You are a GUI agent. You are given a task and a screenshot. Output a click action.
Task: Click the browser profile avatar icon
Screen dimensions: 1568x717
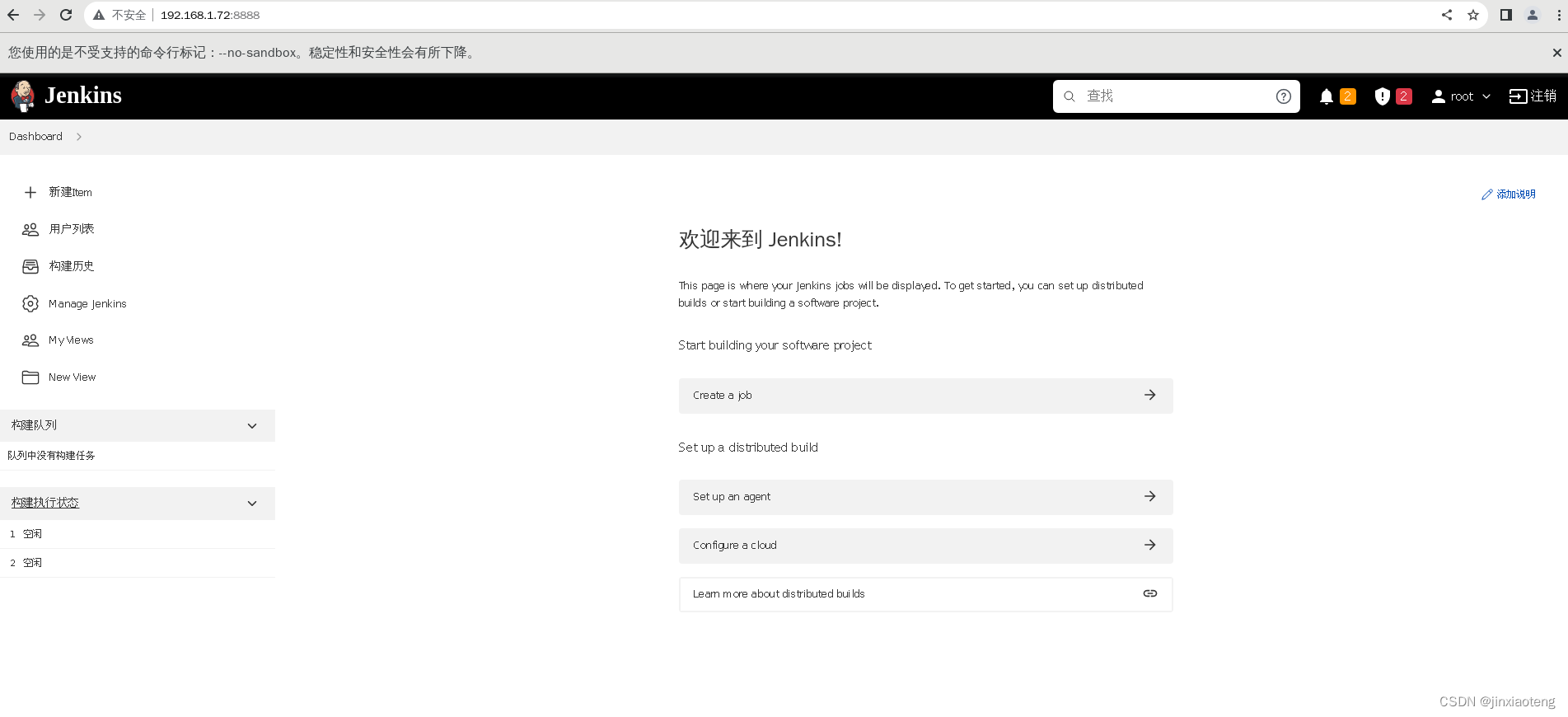[1533, 15]
